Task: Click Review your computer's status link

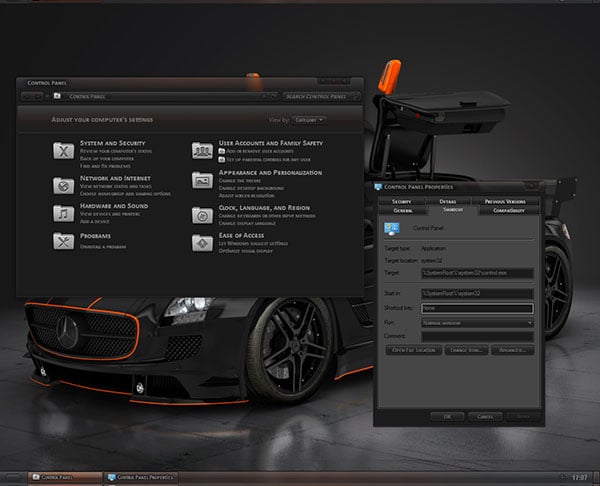Action: click(116, 151)
